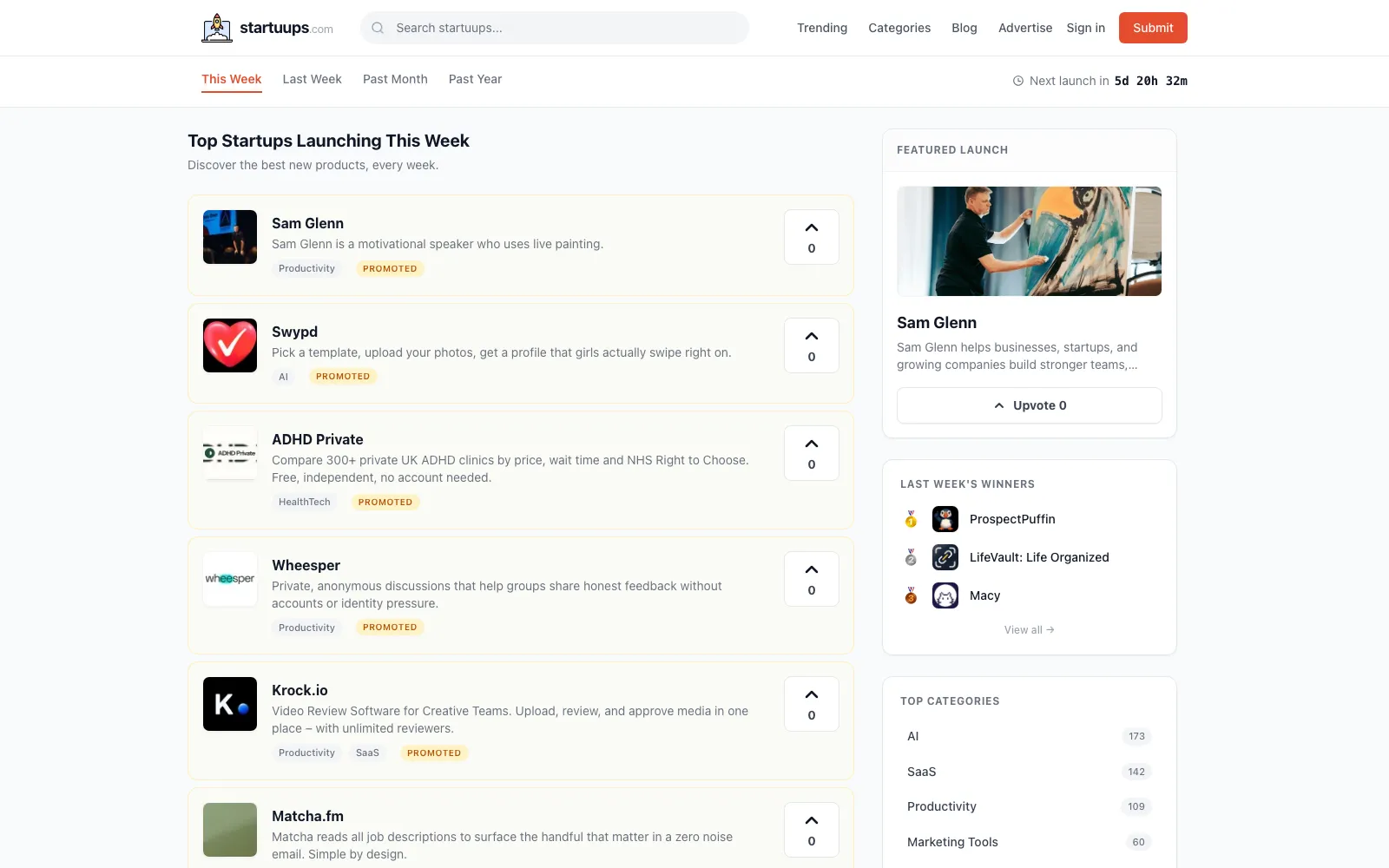Open the ADHD Private listing title

click(318, 439)
